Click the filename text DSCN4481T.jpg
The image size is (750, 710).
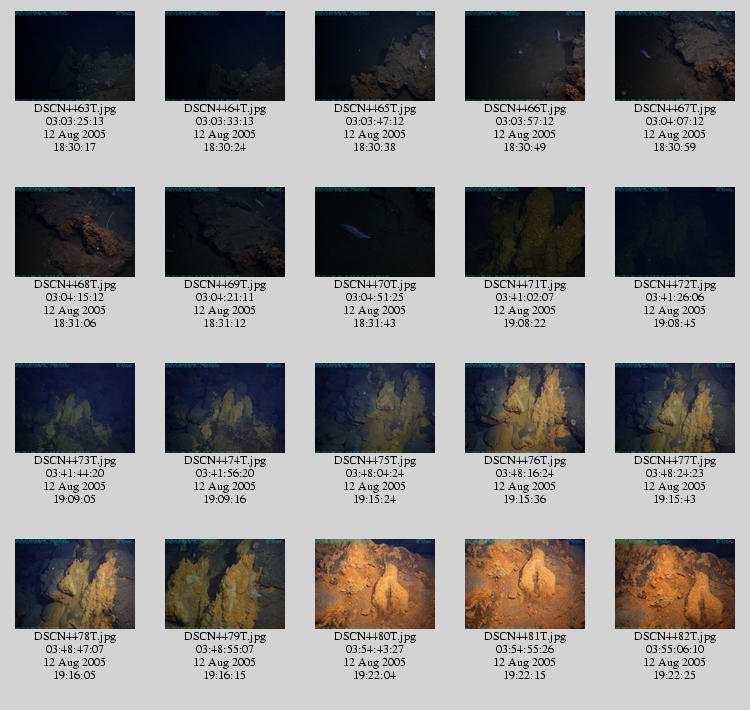pos(525,637)
